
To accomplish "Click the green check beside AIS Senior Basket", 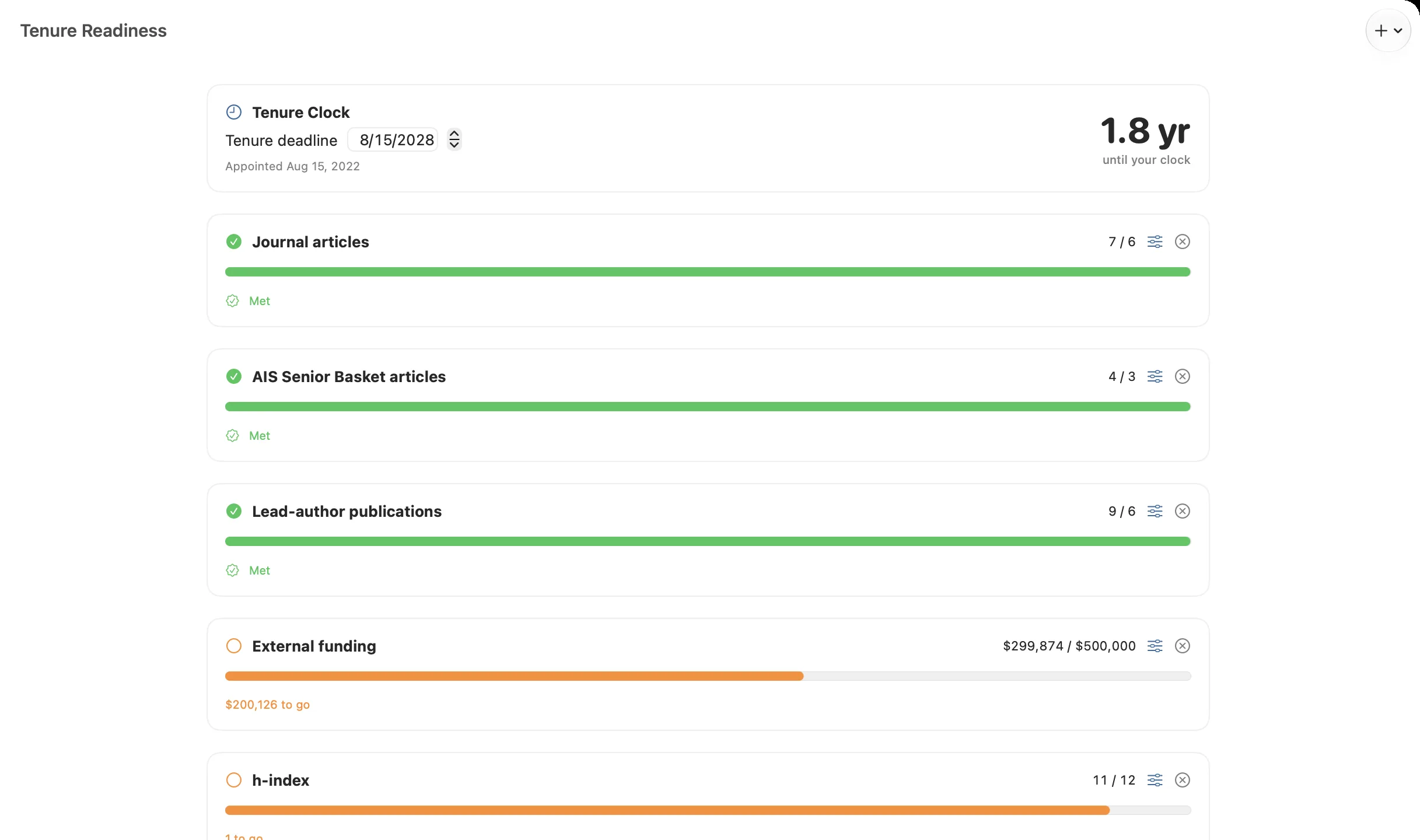I will (x=234, y=376).
